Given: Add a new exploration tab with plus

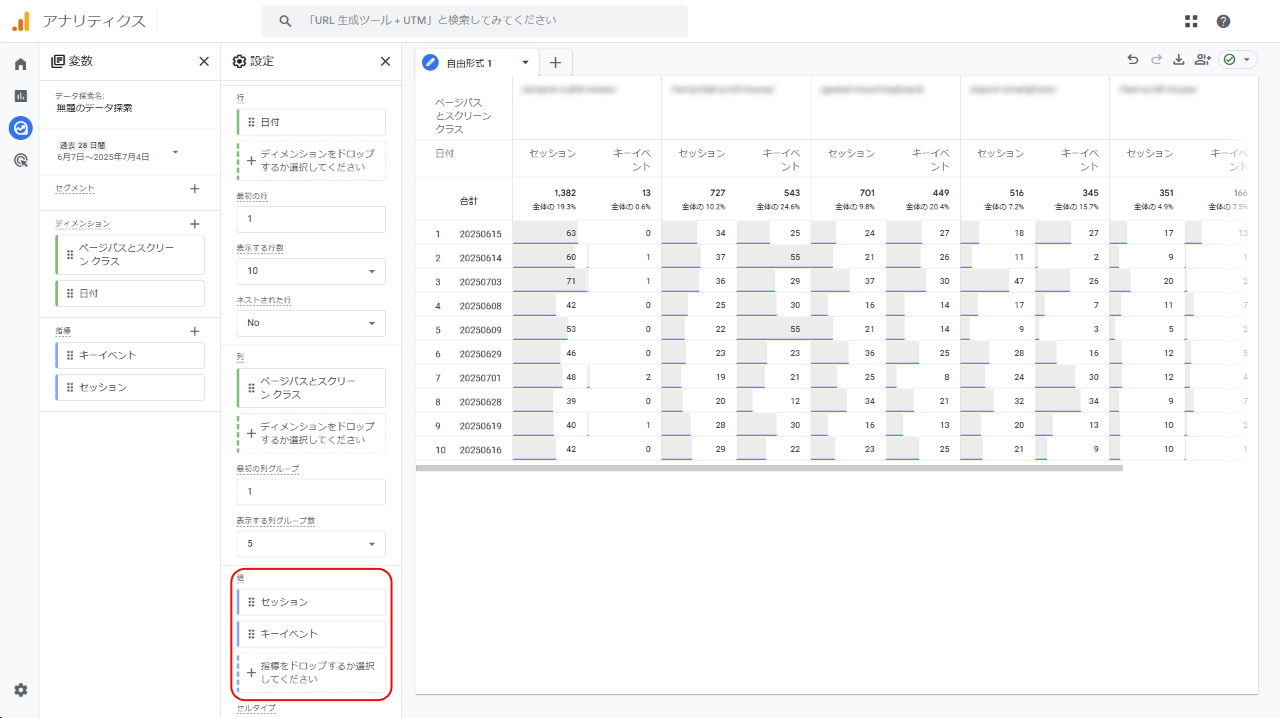Looking at the screenshot, I should (555, 63).
